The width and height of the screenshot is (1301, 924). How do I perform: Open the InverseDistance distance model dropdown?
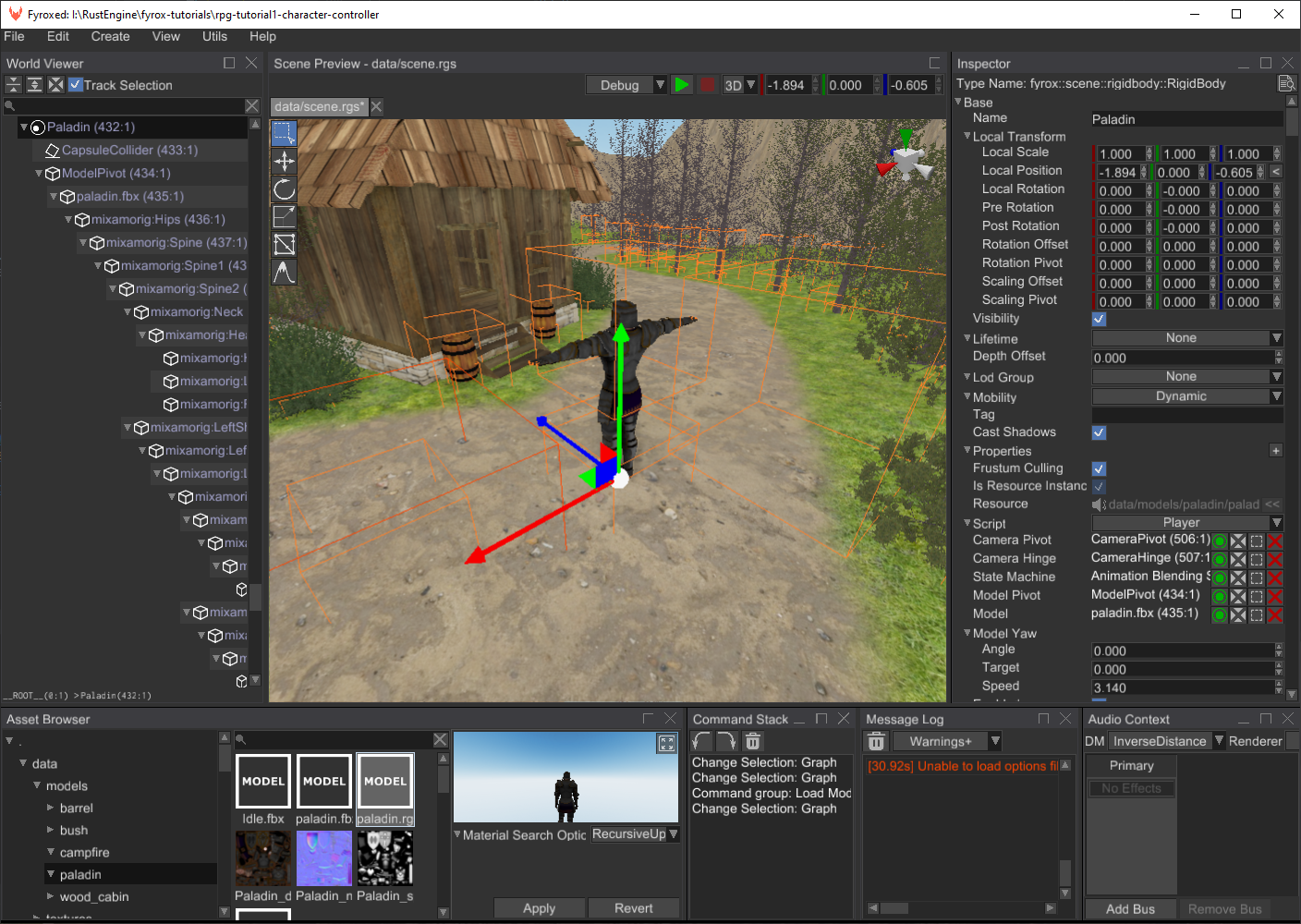1167,741
